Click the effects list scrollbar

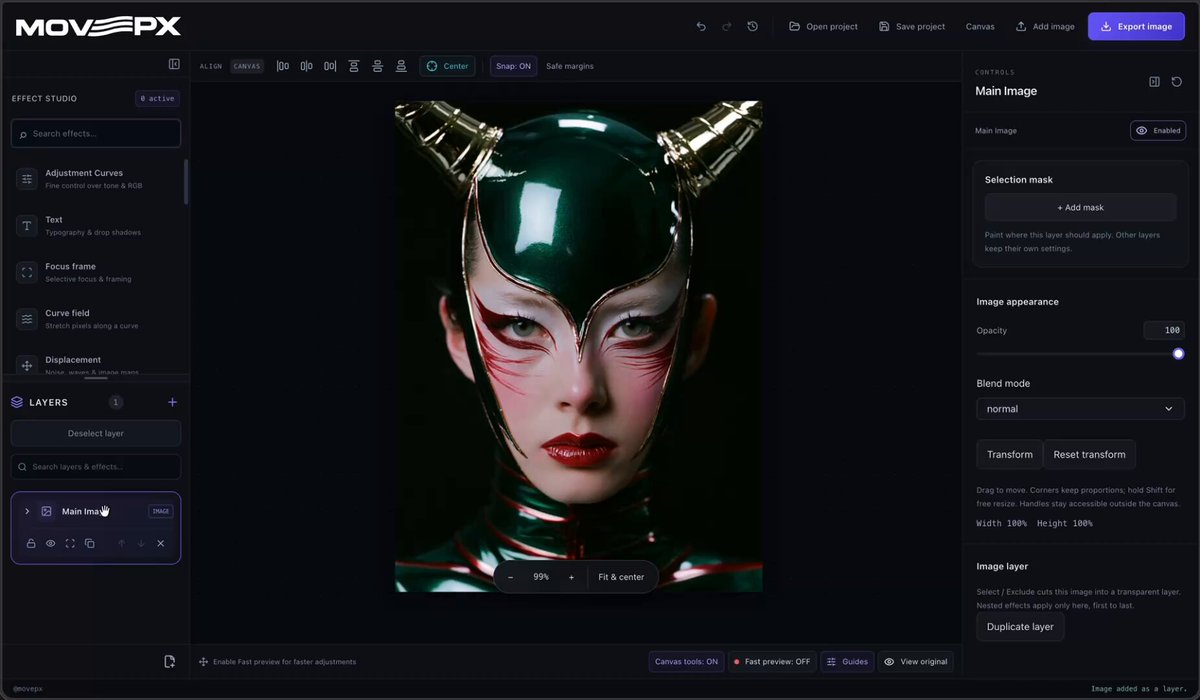(x=185, y=182)
